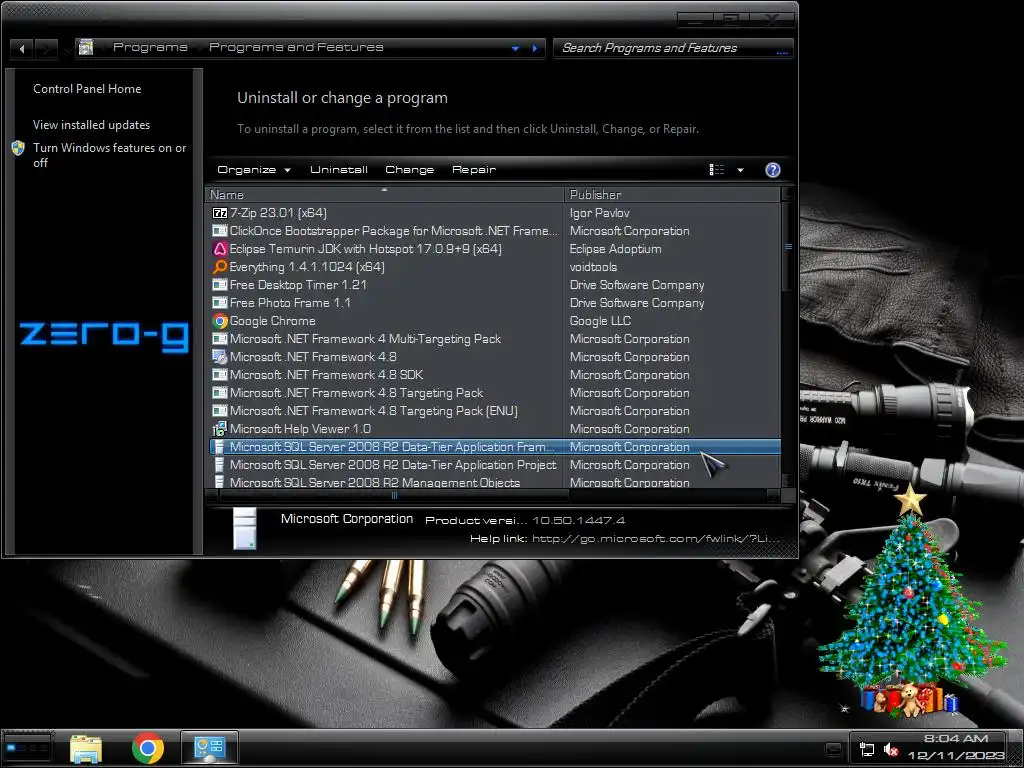Viewport: 1024px width, 768px height.
Task: Select .NET Framework 4.8 Targeting Pack (ENU)
Action: click(493, 411)
